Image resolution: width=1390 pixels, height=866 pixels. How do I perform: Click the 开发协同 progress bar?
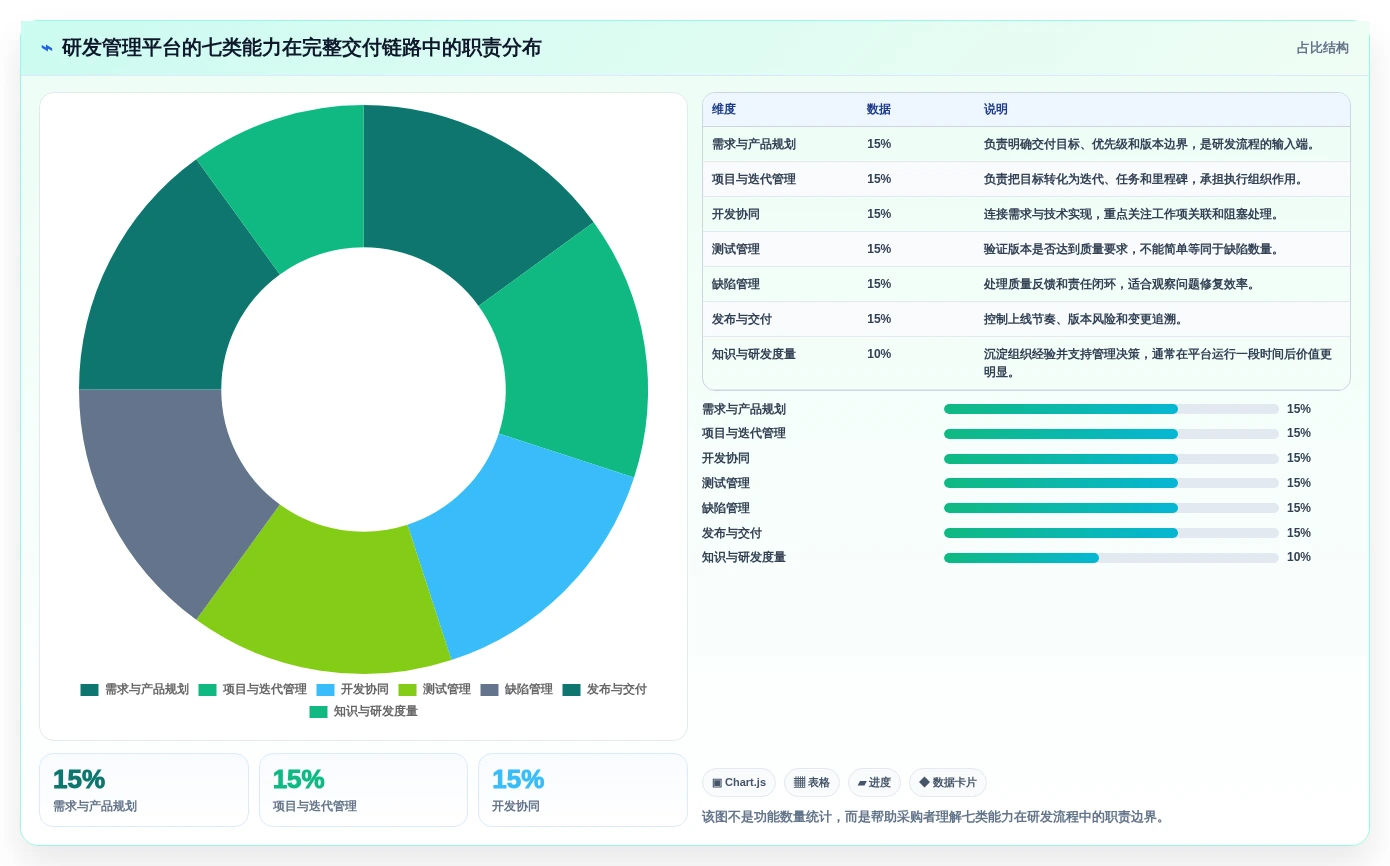1111,459
